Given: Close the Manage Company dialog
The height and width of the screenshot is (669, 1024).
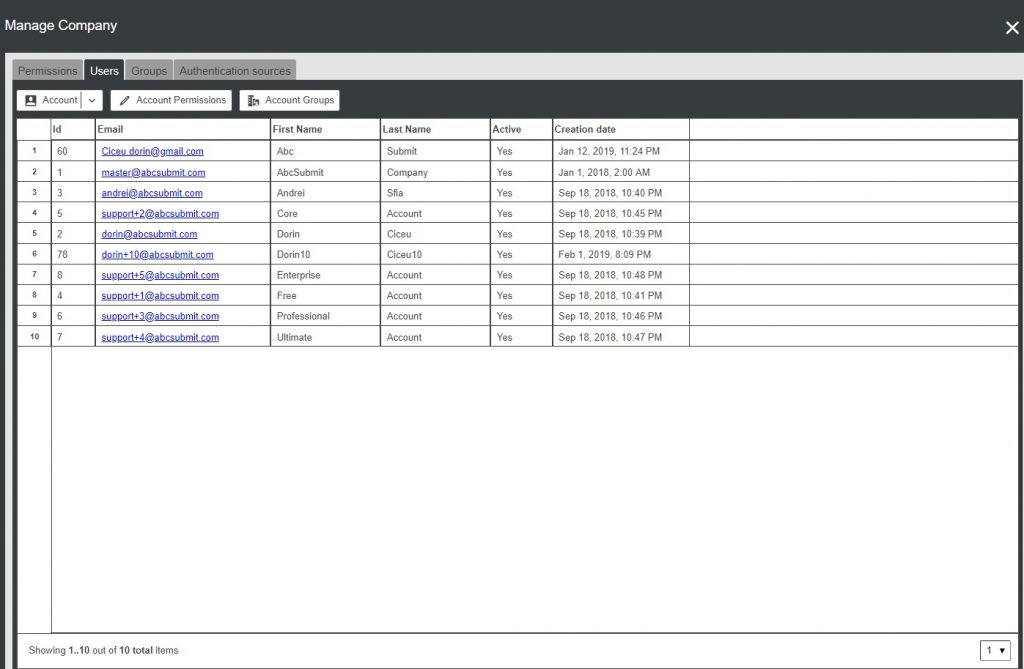Looking at the screenshot, I should pos(1011,28).
